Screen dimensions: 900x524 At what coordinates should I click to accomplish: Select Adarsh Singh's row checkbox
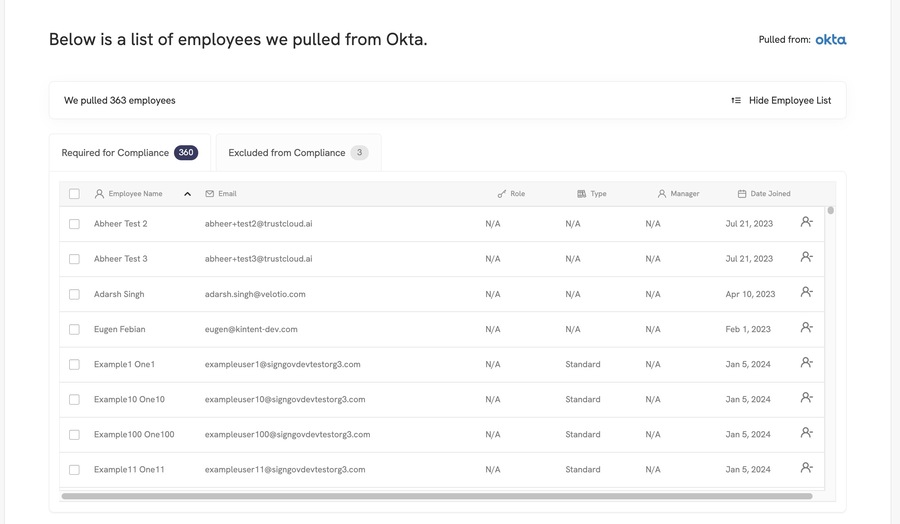click(74, 294)
